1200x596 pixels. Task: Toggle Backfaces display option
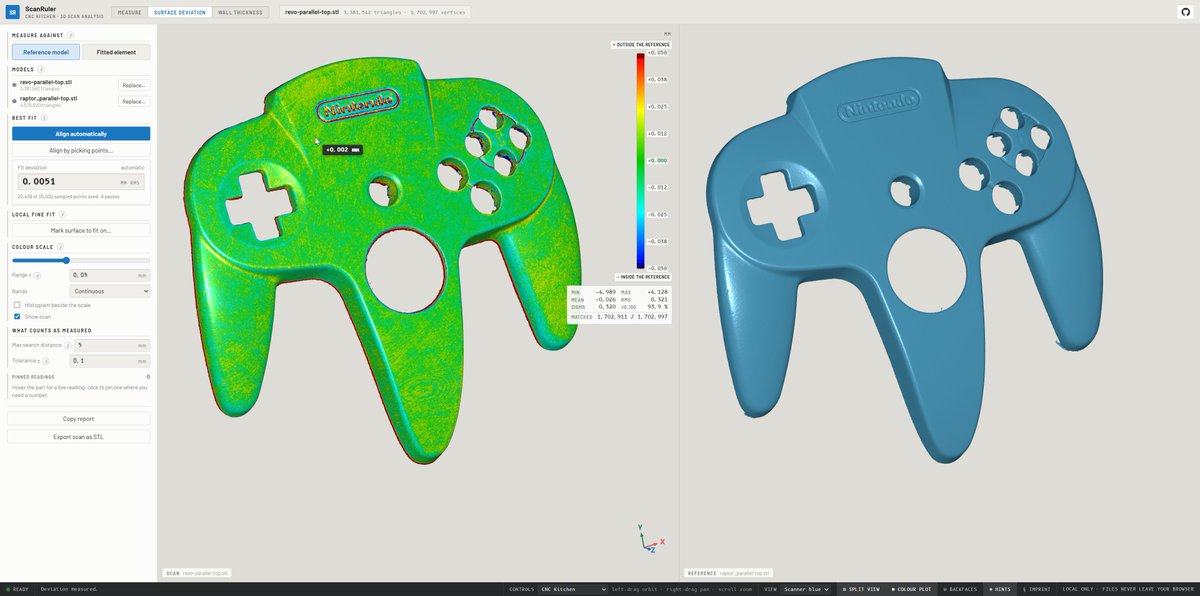point(960,589)
